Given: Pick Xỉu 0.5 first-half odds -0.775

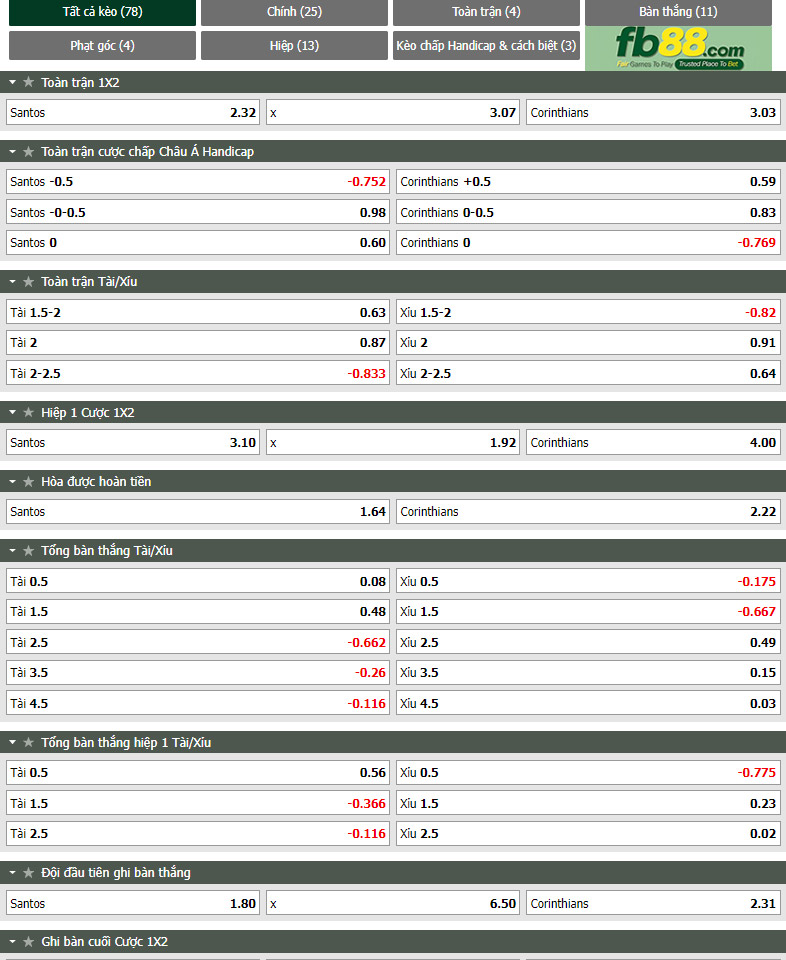Looking at the screenshot, I should pos(588,773).
